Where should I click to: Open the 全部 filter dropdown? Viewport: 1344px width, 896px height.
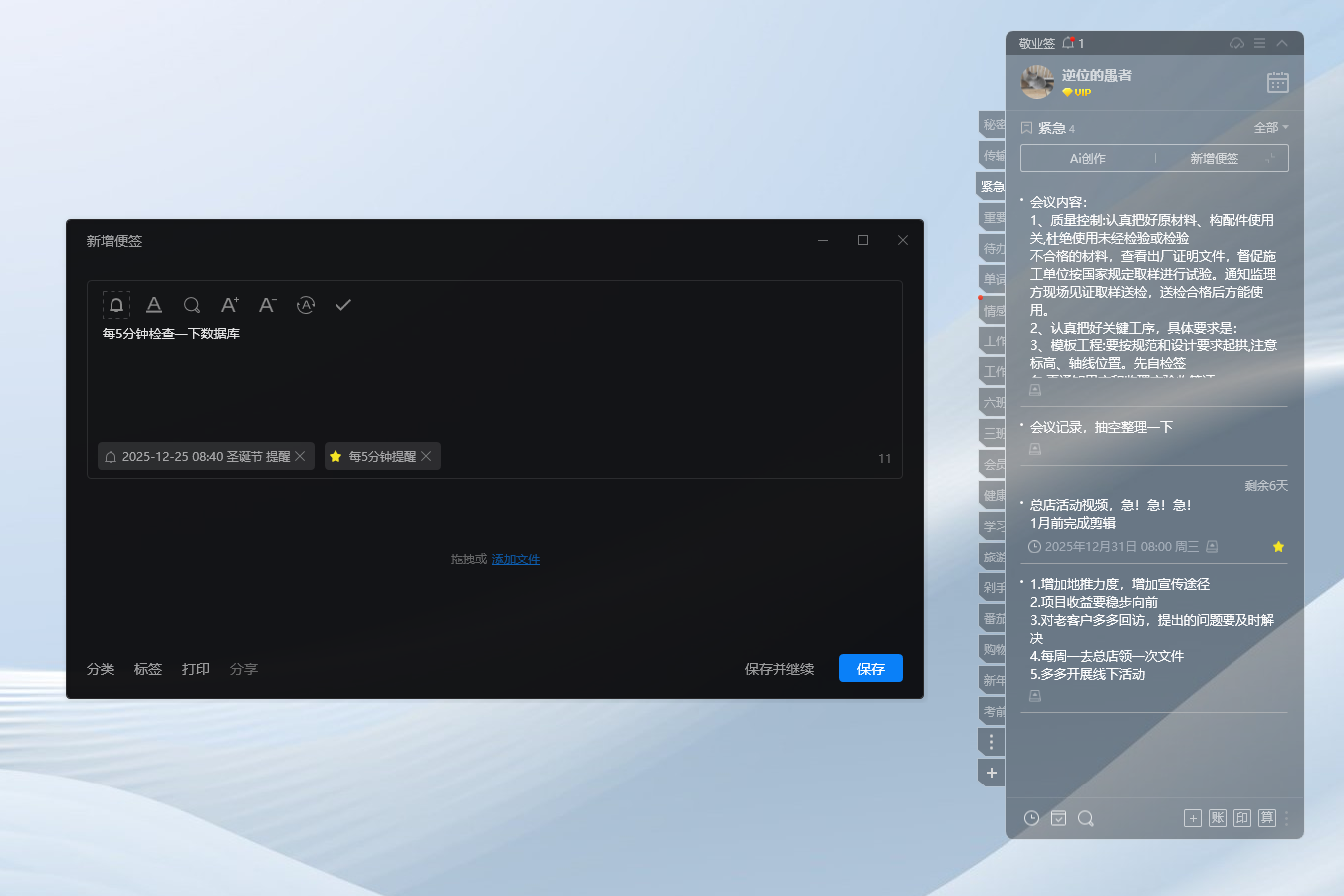[x=1271, y=127]
